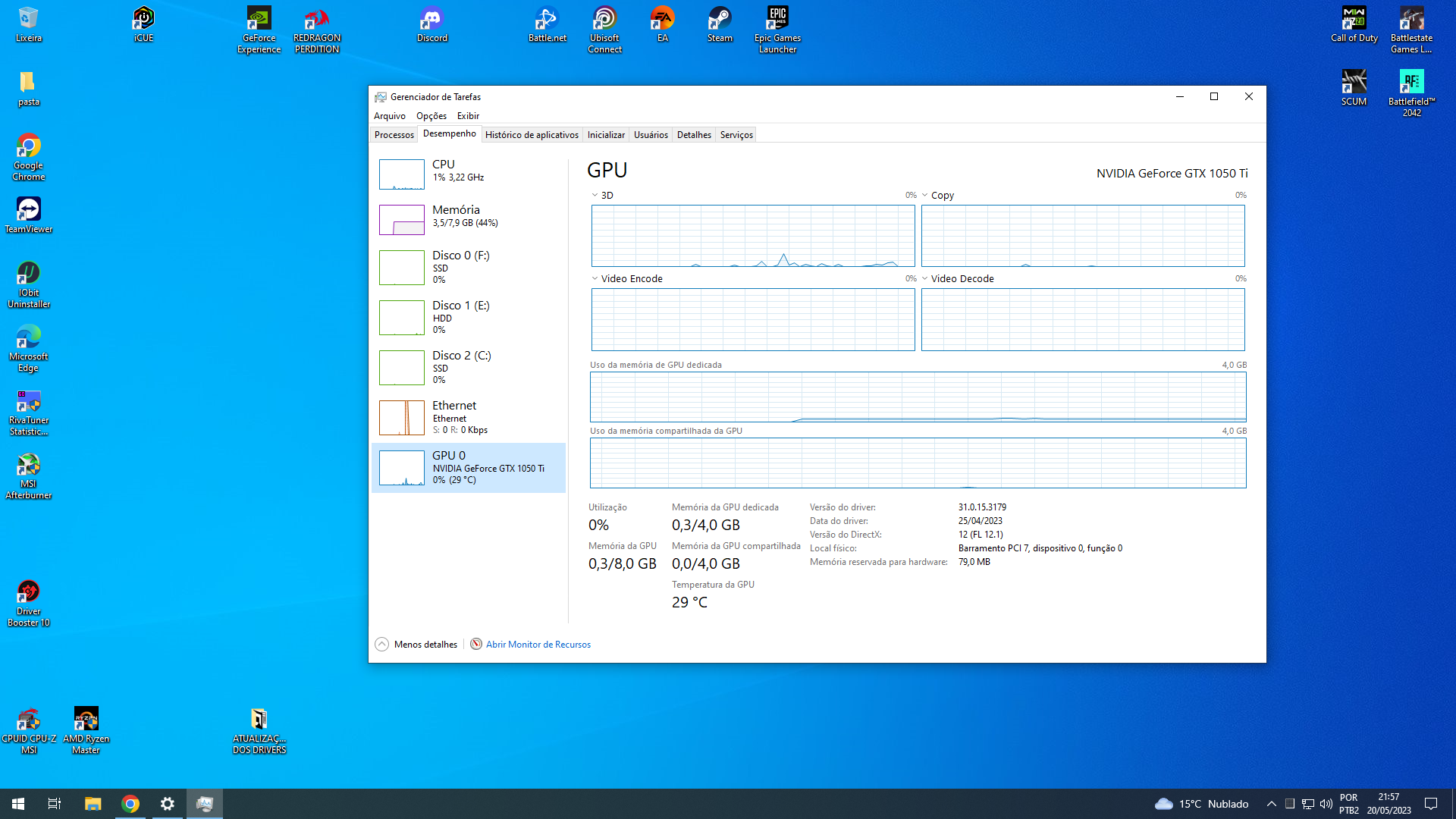Open Settings gear on taskbar
The height and width of the screenshot is (819, 1456).
tap(167, 804)
